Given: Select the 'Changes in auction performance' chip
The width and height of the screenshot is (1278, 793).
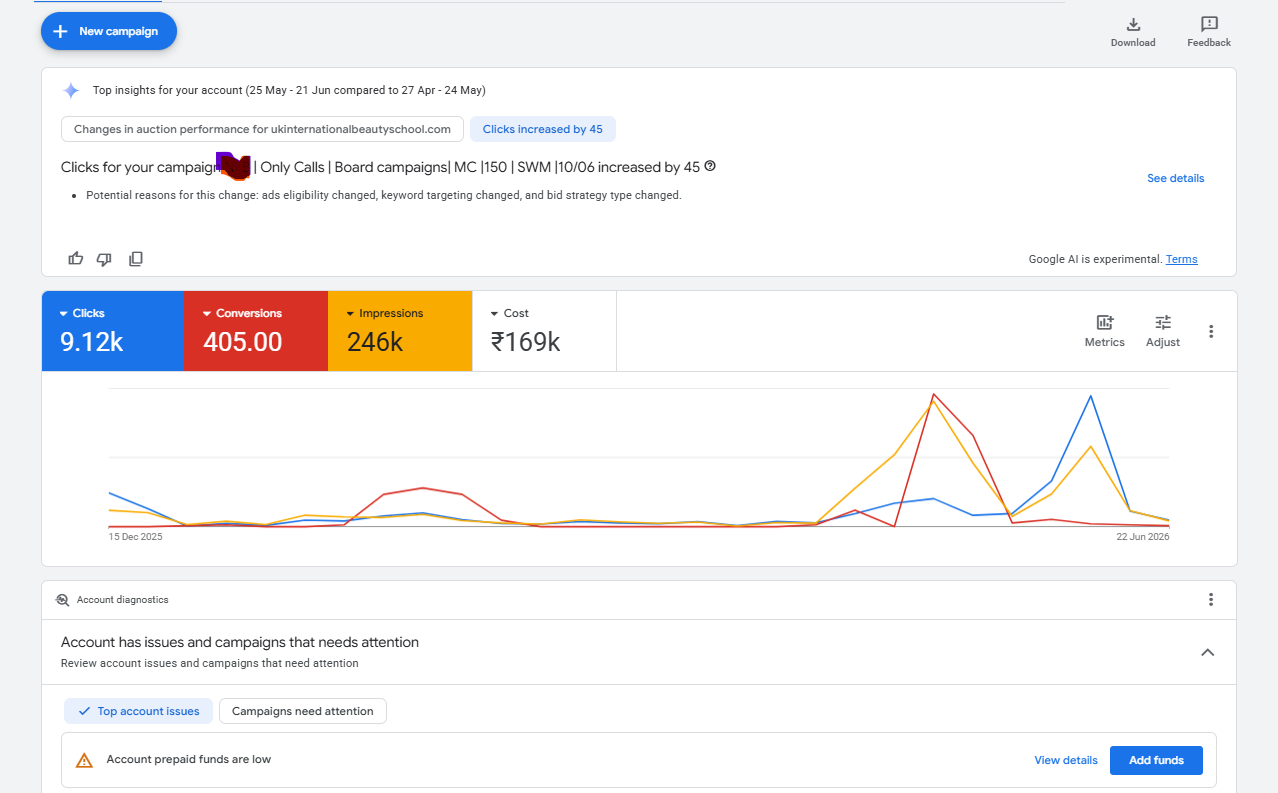Looking at the screenshot, I should [263, 129].
